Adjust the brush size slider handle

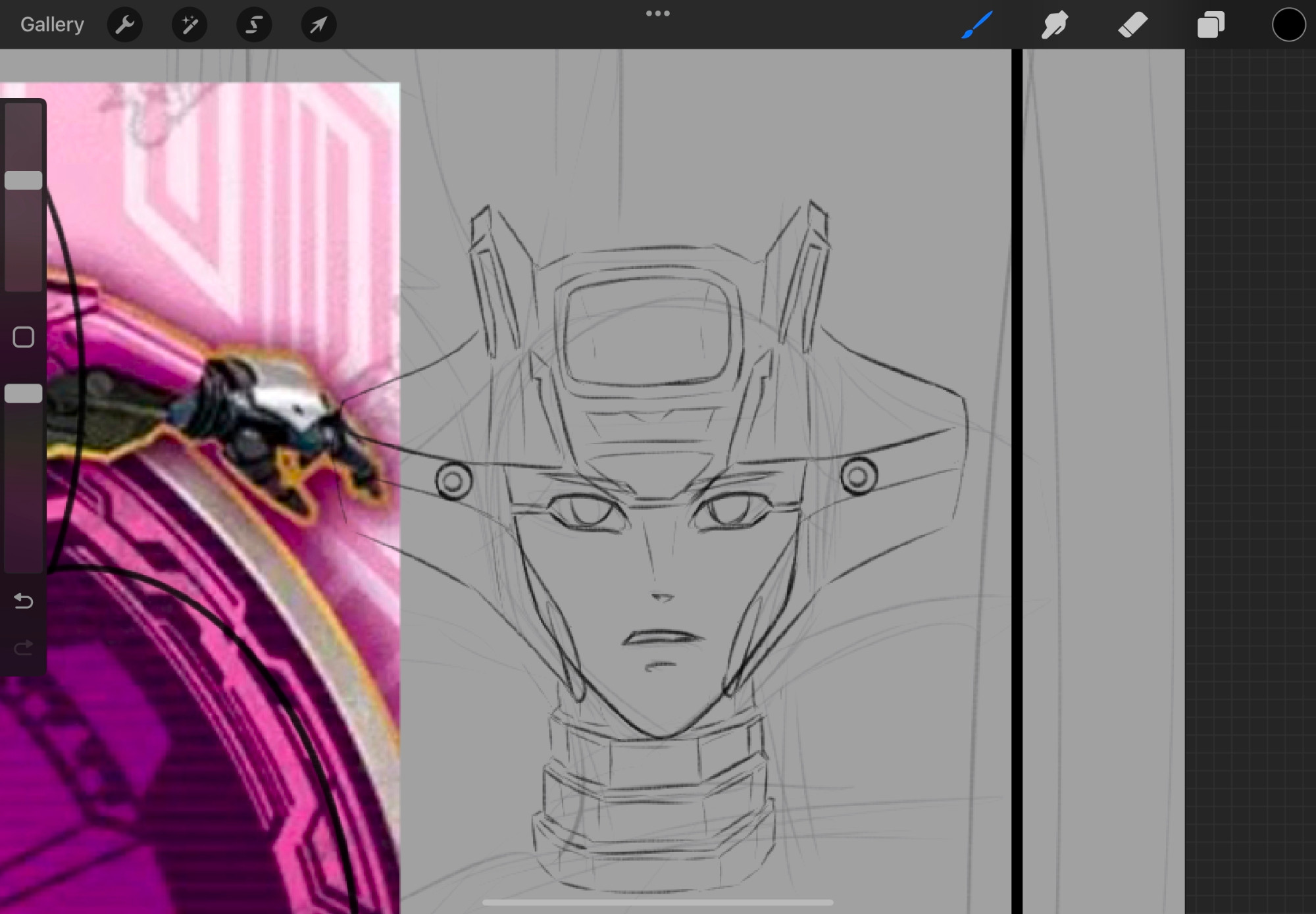pyautogui.click(x=24, y=180)
